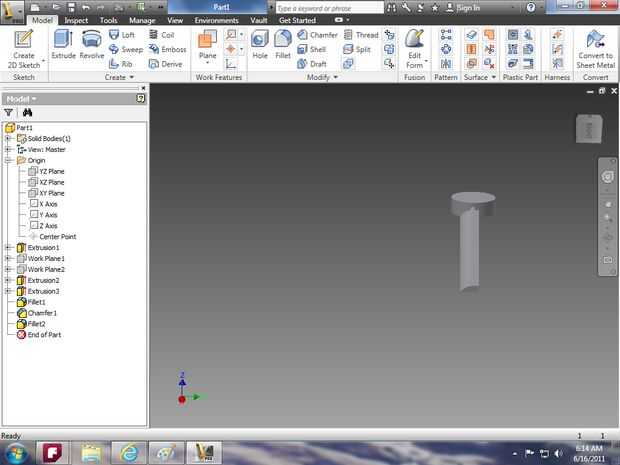The image size is (620, 465).
Task: Select YZ Plane in the browser
Action: click(47, 171)
